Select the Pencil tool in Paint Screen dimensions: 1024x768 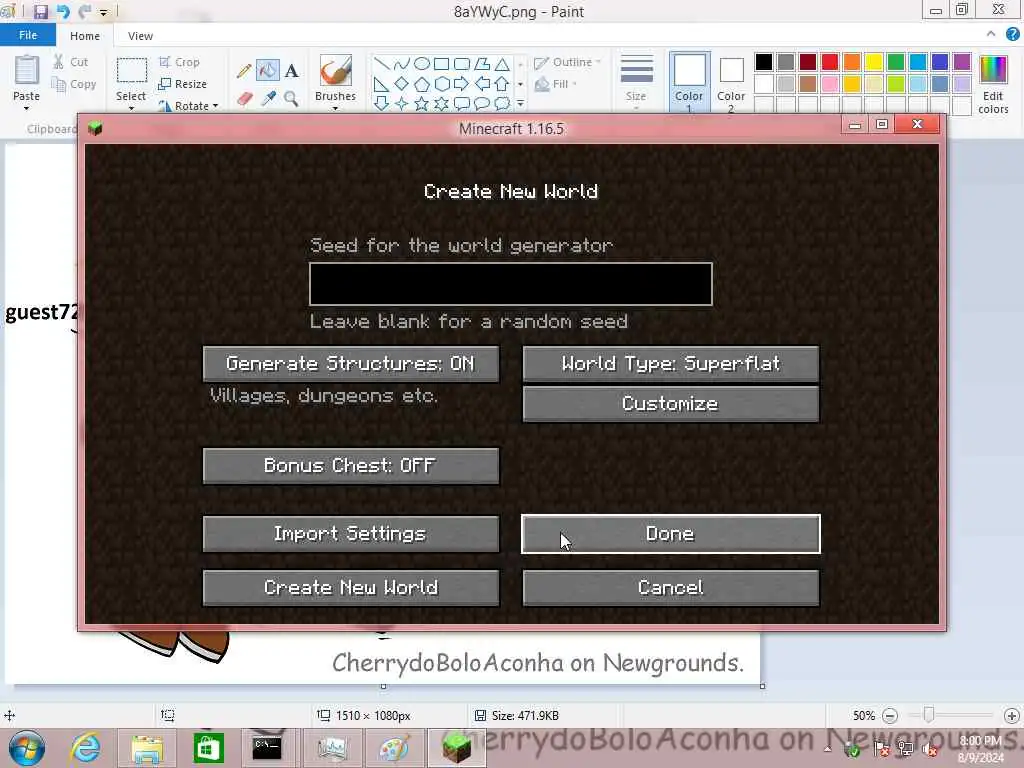[x=244, y=71]
